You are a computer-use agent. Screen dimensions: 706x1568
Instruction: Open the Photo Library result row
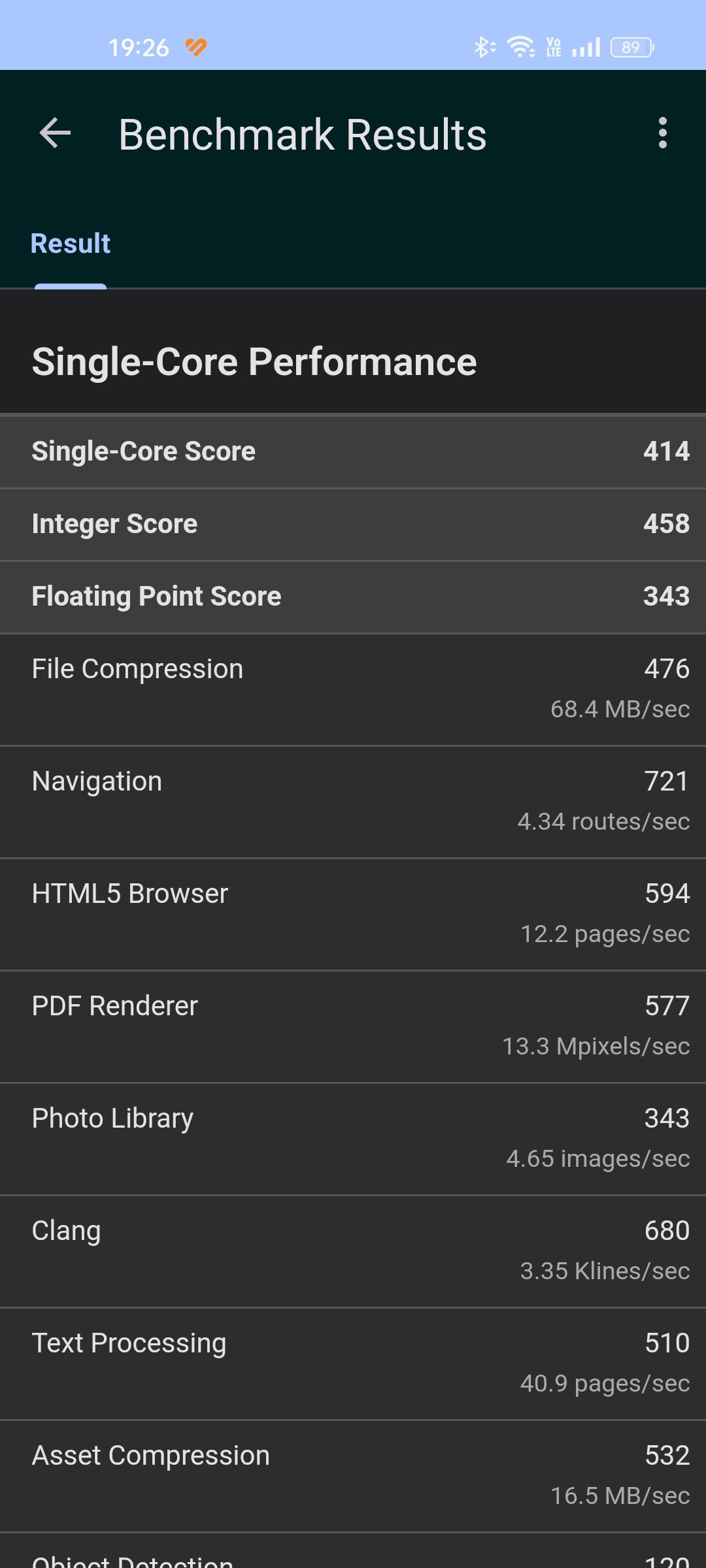[353, 1139]
